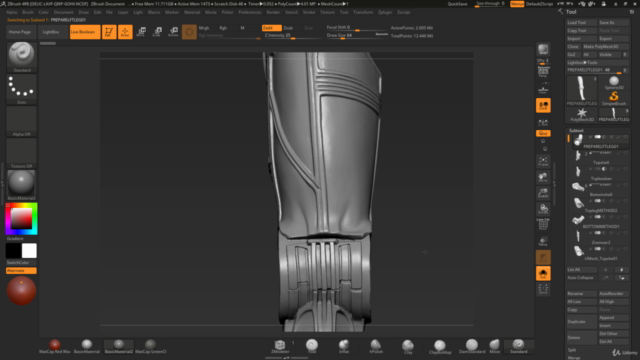
Task: Toggle the orange Qxyz rotation button
Action: point(543,133)
